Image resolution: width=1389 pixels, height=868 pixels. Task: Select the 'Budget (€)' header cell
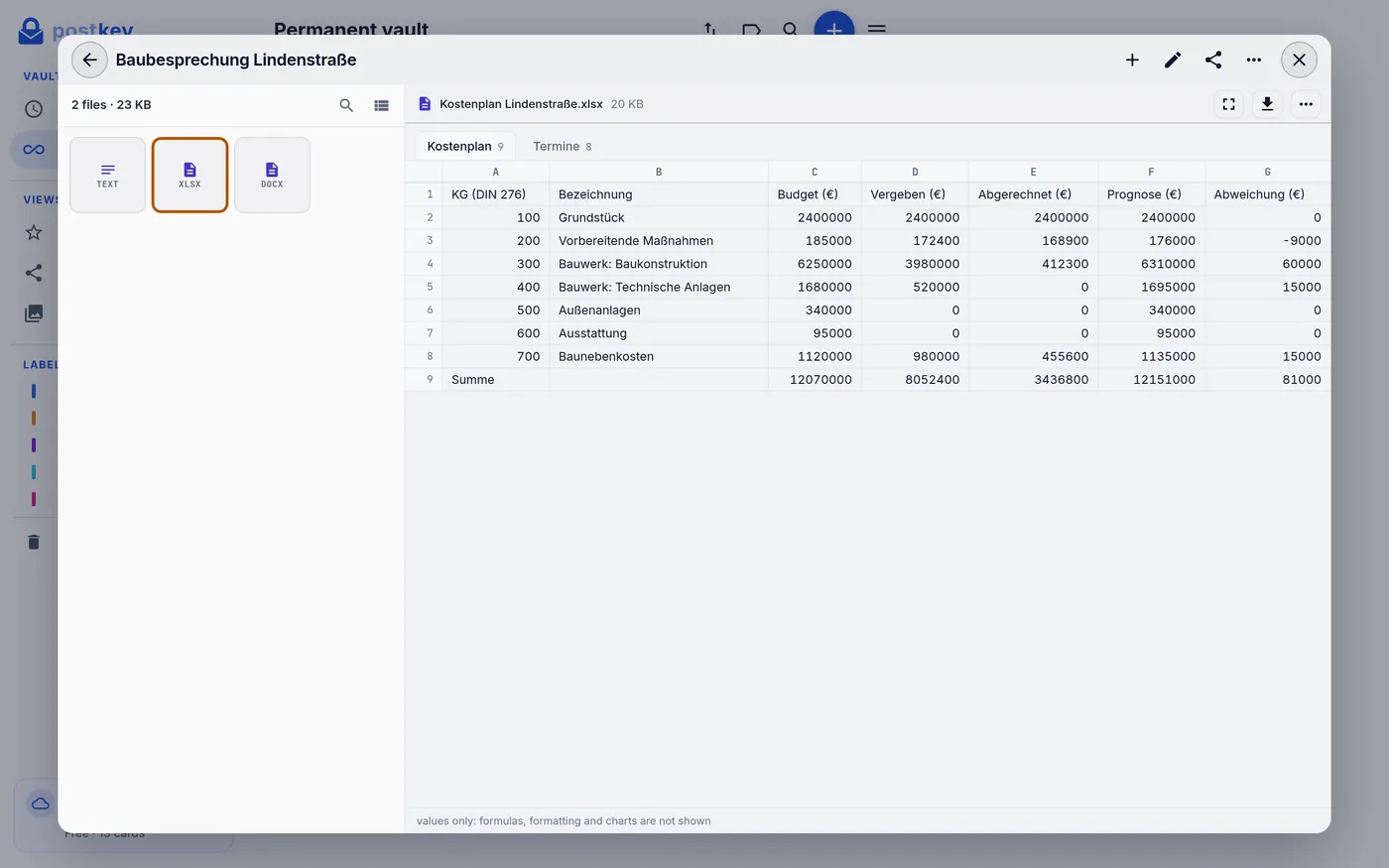tap(815, 194)
